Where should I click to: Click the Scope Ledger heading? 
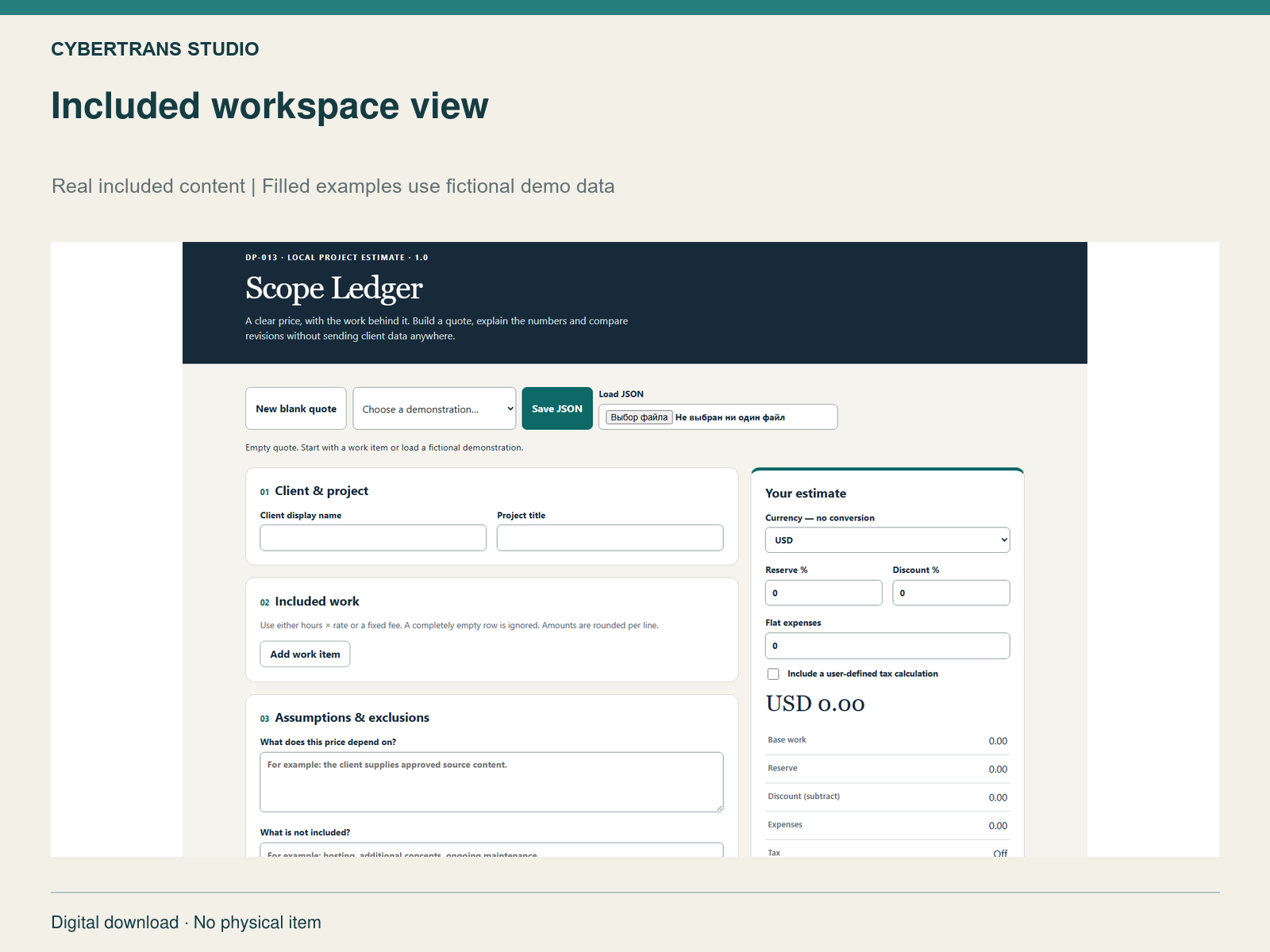334,288
